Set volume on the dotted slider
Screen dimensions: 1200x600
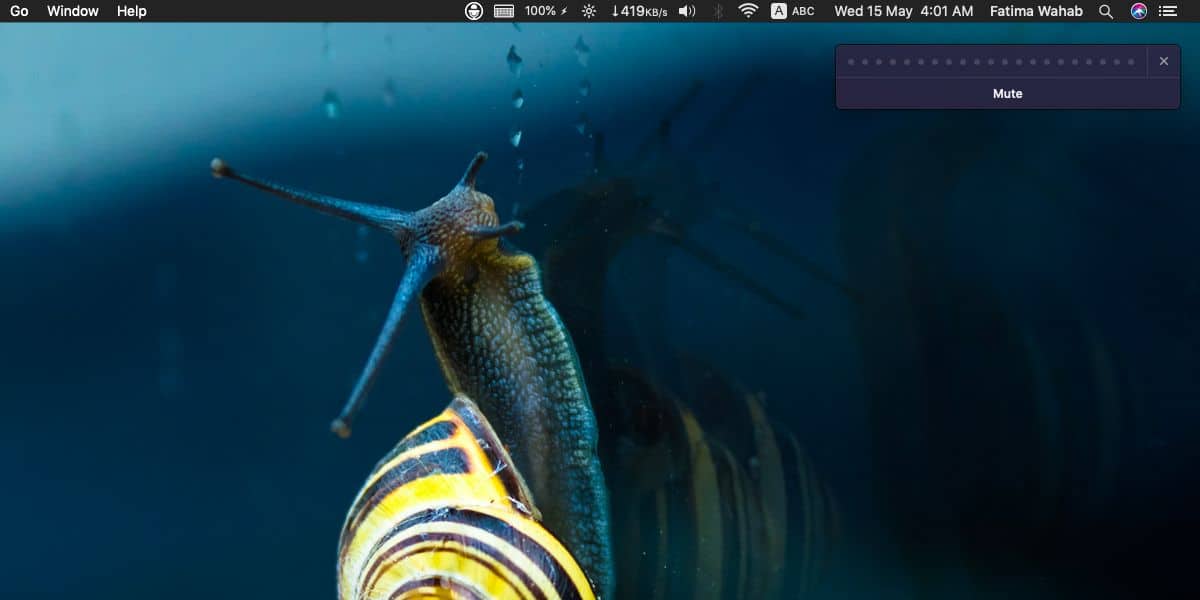991,61
